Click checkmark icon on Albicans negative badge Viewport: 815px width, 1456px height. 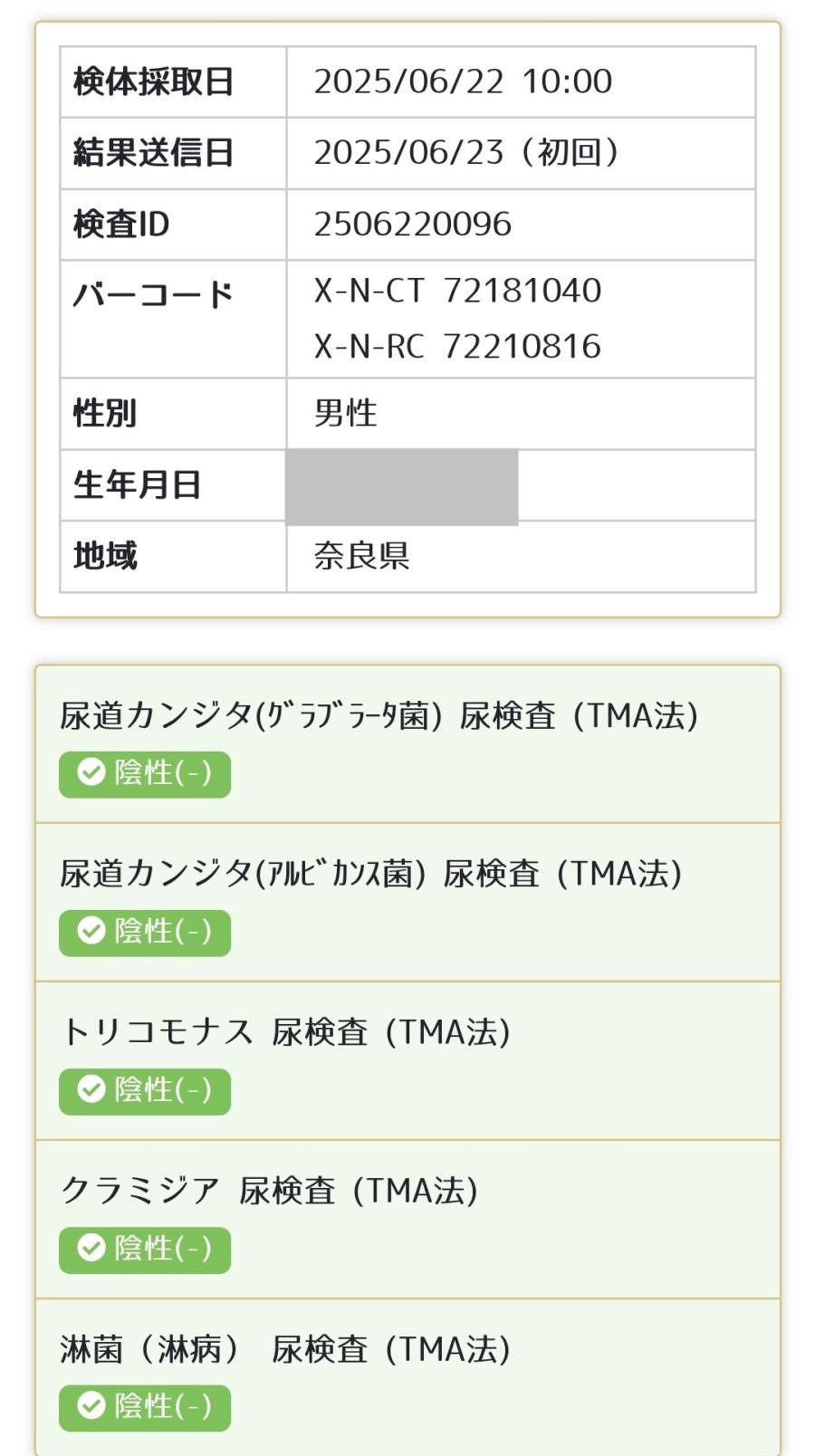click(91, 931)
